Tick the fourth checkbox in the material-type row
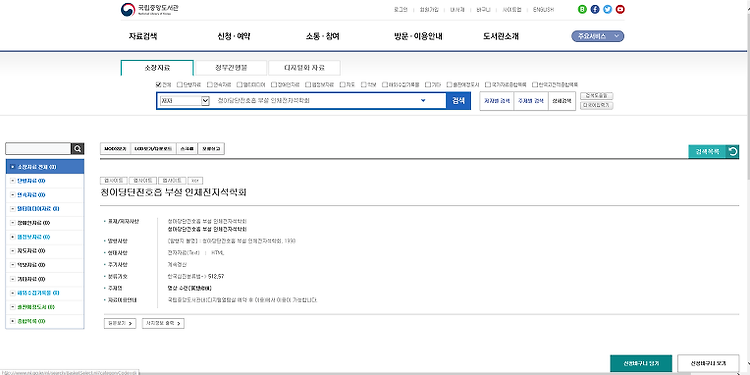The image size is (750, 375). point(240,84)
